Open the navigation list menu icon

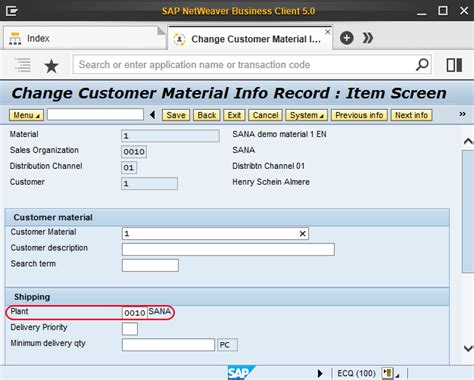click(x=23, y=65)
